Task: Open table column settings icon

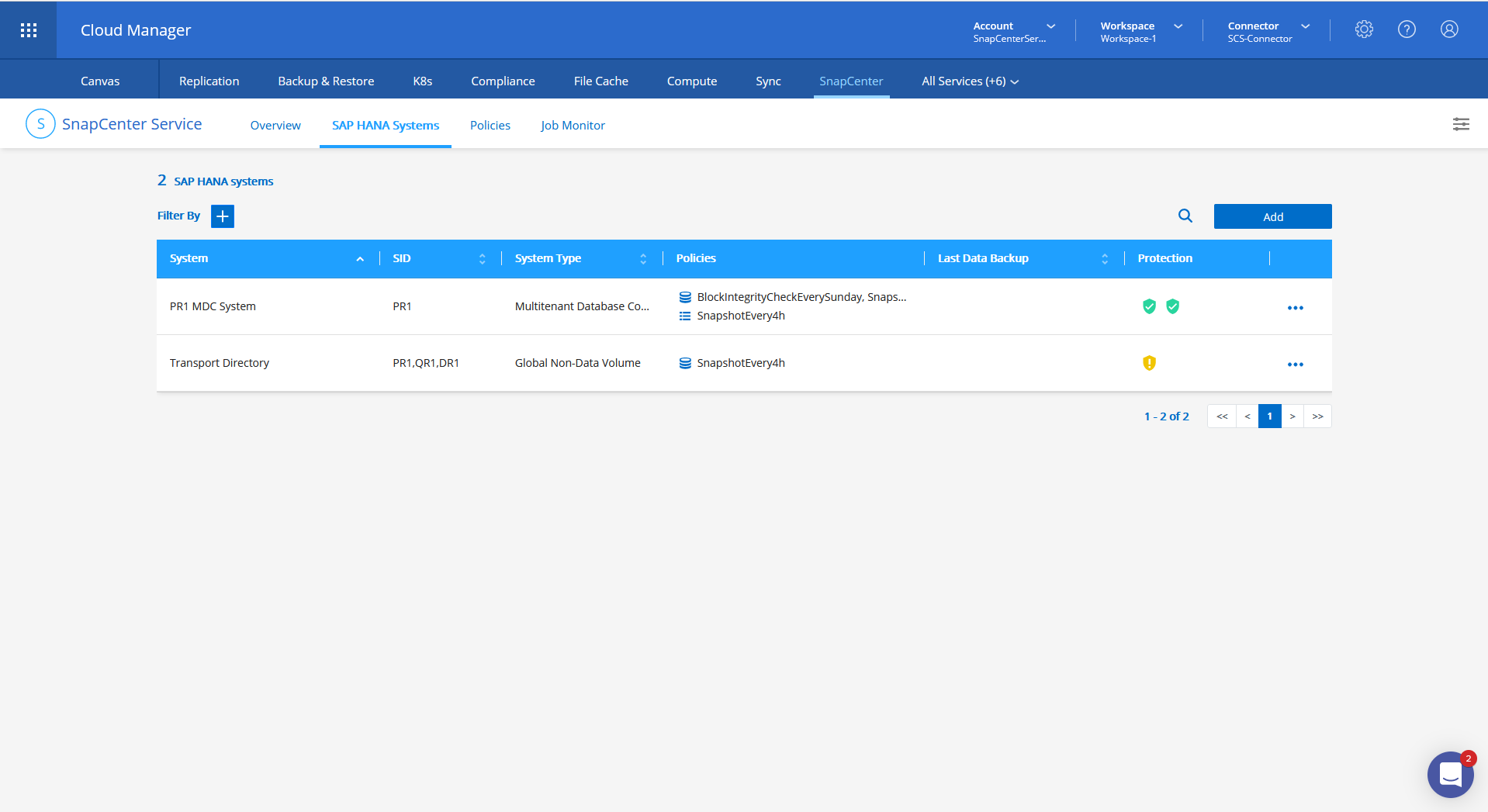Action: 1461,124
